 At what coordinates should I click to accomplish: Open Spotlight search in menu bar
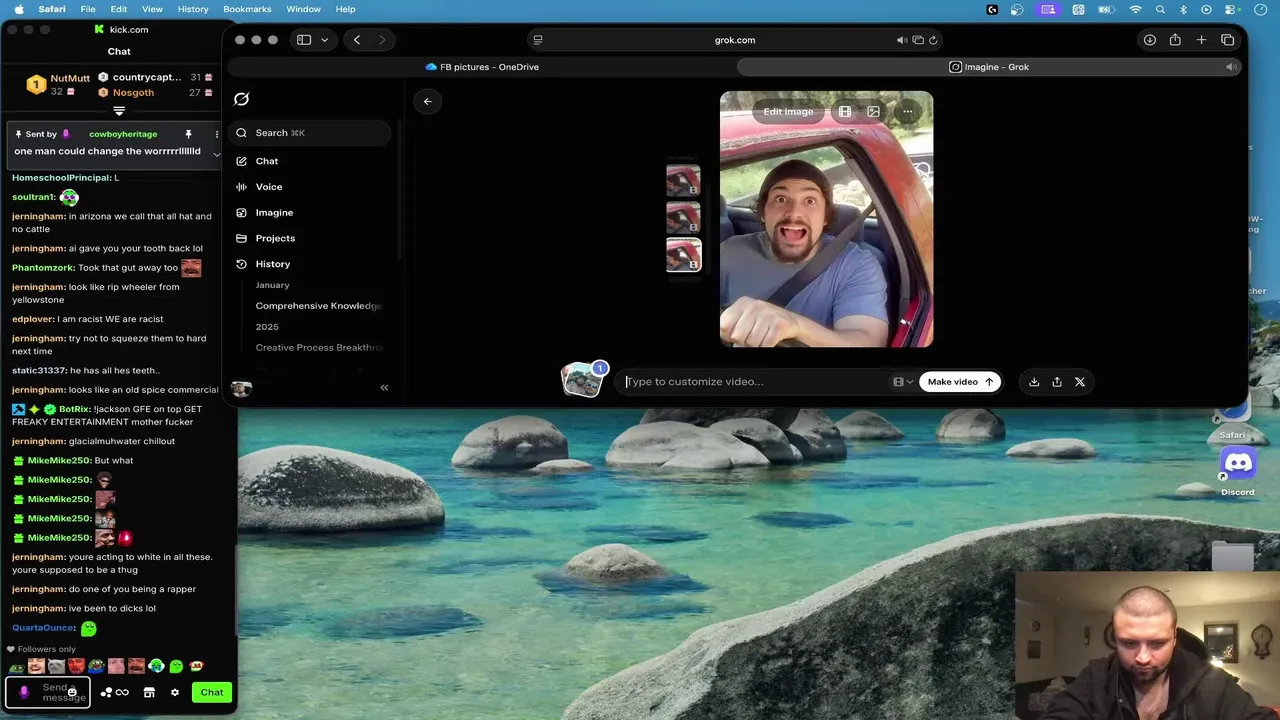pyautogui.click(x=1160, y=9)
